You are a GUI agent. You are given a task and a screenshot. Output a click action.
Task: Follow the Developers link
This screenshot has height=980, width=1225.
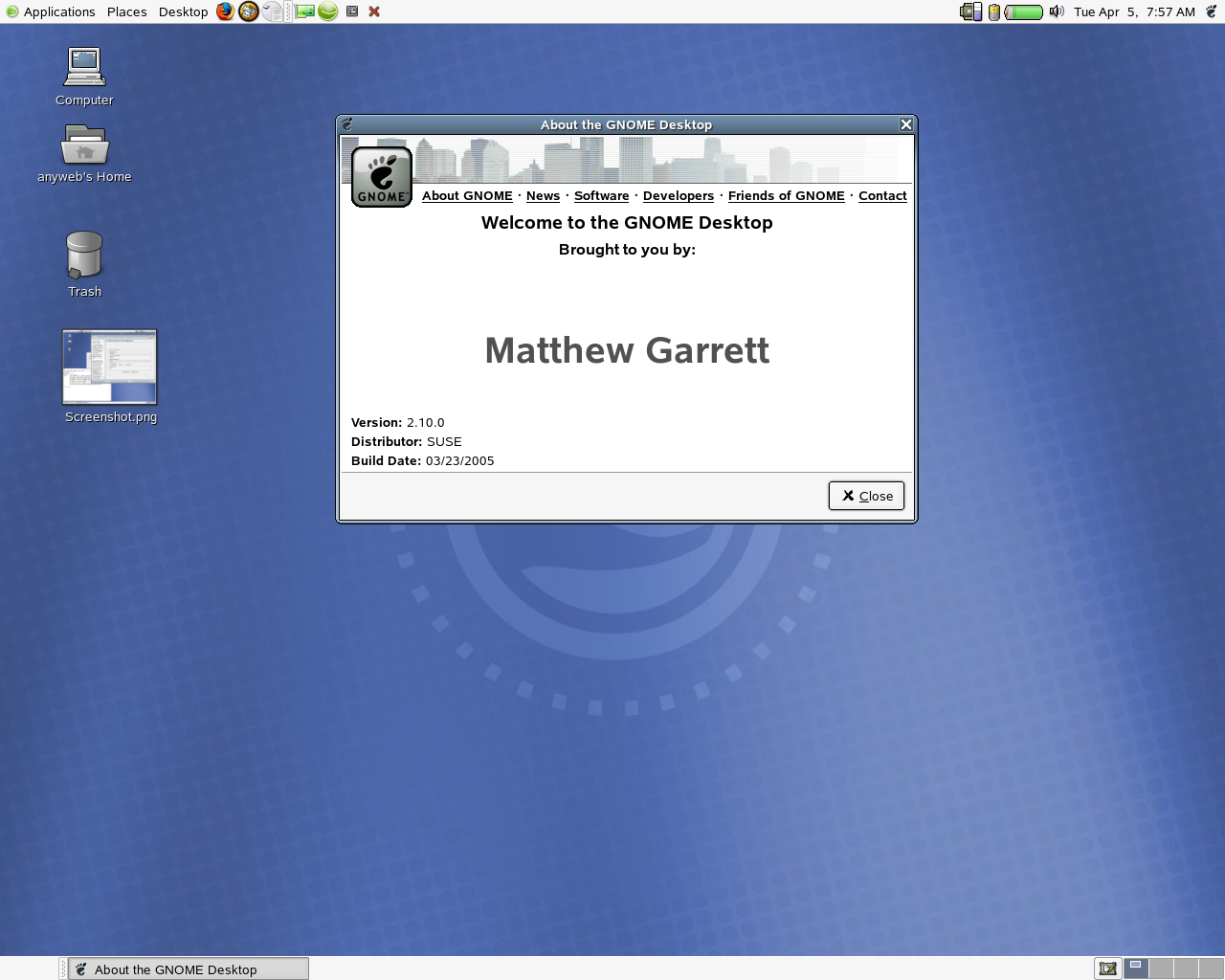679,195
